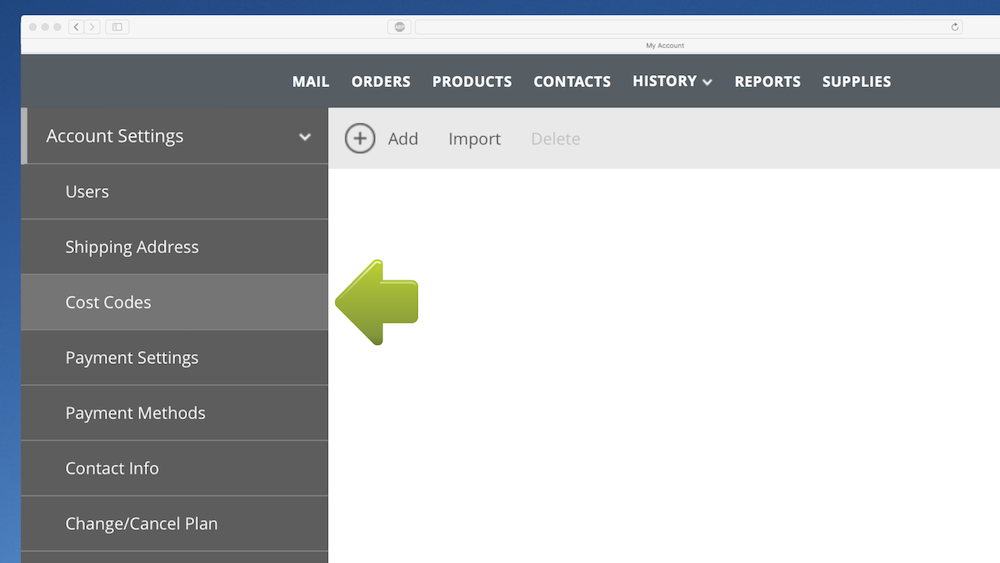Open the HISTORY dropdown menu
The height and width of the screenshot is (563, 1000).
[672, 81]
